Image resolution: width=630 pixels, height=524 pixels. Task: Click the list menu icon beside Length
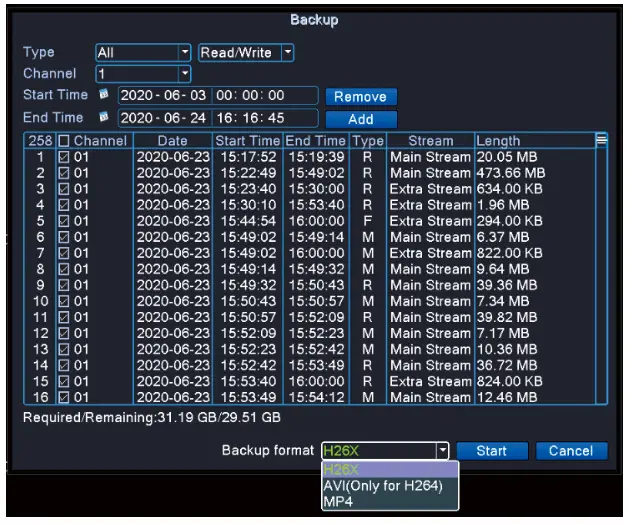[601, 140]
